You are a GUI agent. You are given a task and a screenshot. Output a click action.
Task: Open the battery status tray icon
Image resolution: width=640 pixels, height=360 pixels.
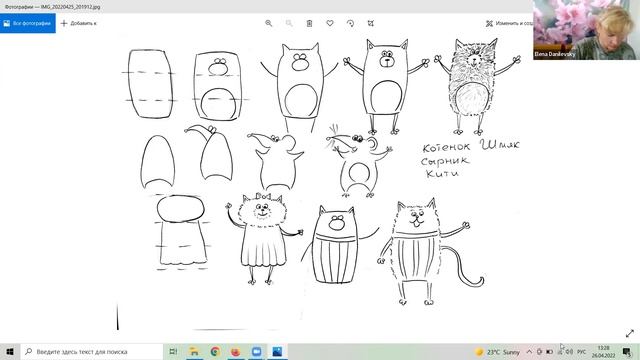coord(550,351)
